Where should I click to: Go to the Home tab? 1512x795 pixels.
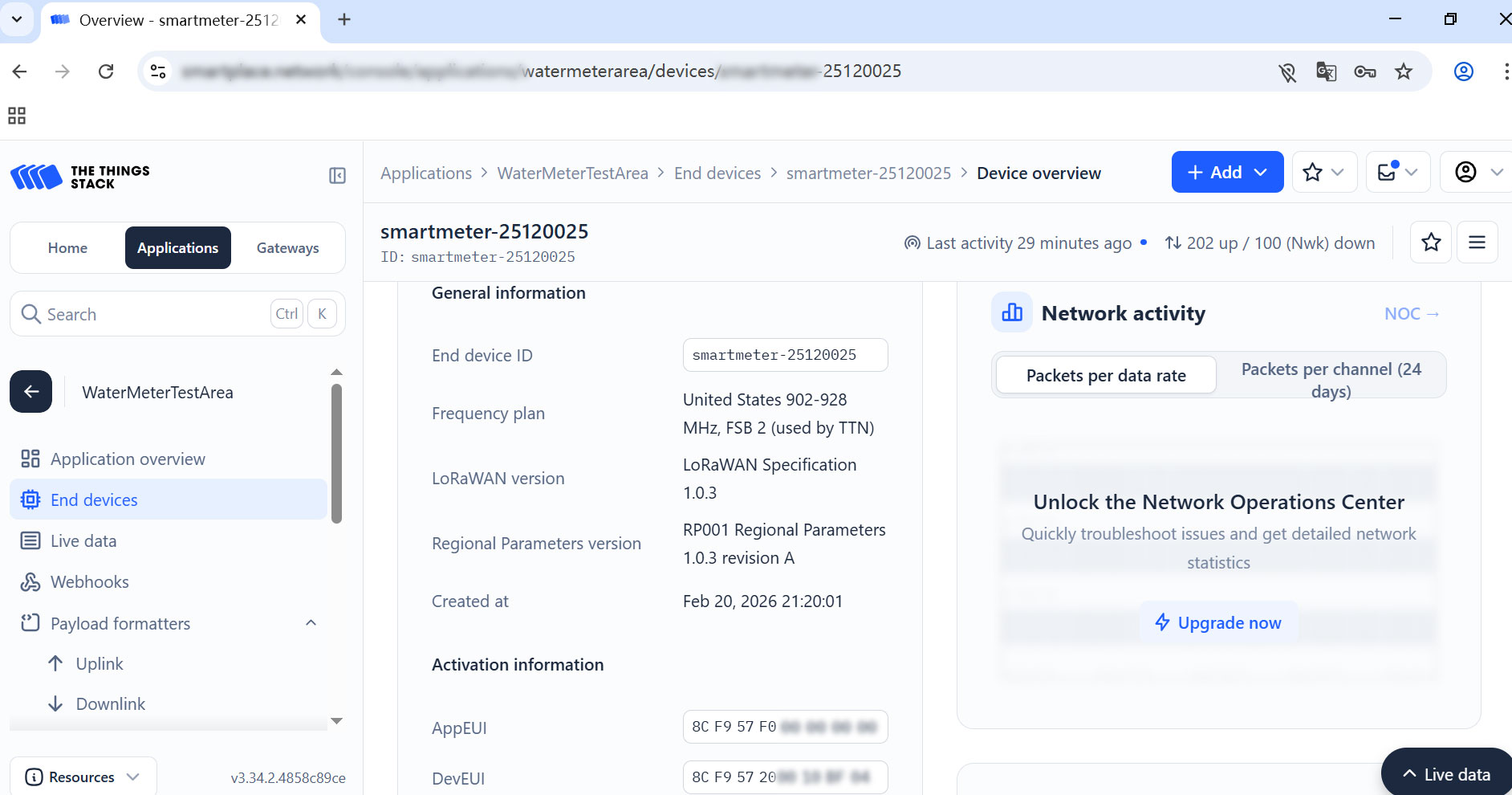[x=67, y=248]
